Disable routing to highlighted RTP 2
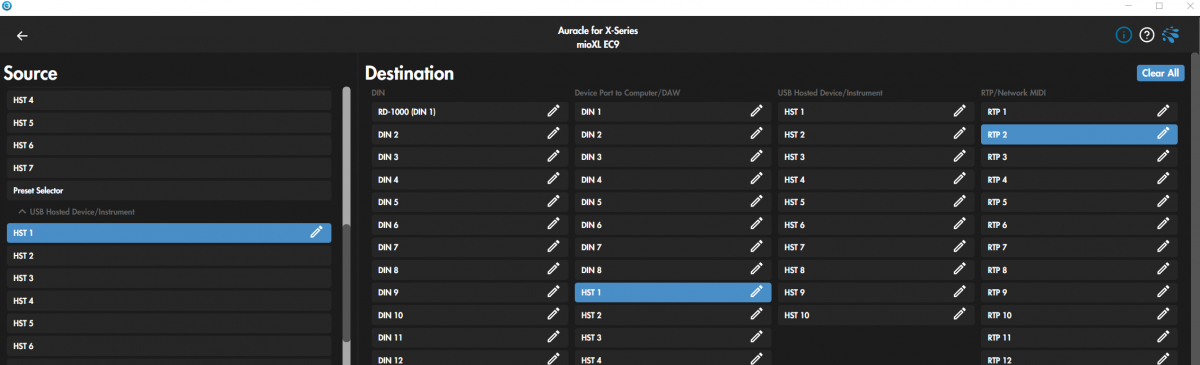The width and height of the screenshot is (1200, 365). (x=1079, y=134)
